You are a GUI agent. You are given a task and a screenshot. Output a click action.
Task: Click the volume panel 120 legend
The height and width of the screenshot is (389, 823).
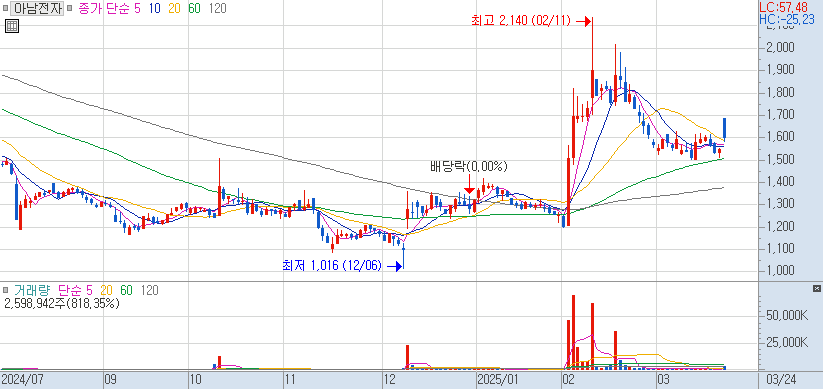pyautogui.click(x=150, y=290)
